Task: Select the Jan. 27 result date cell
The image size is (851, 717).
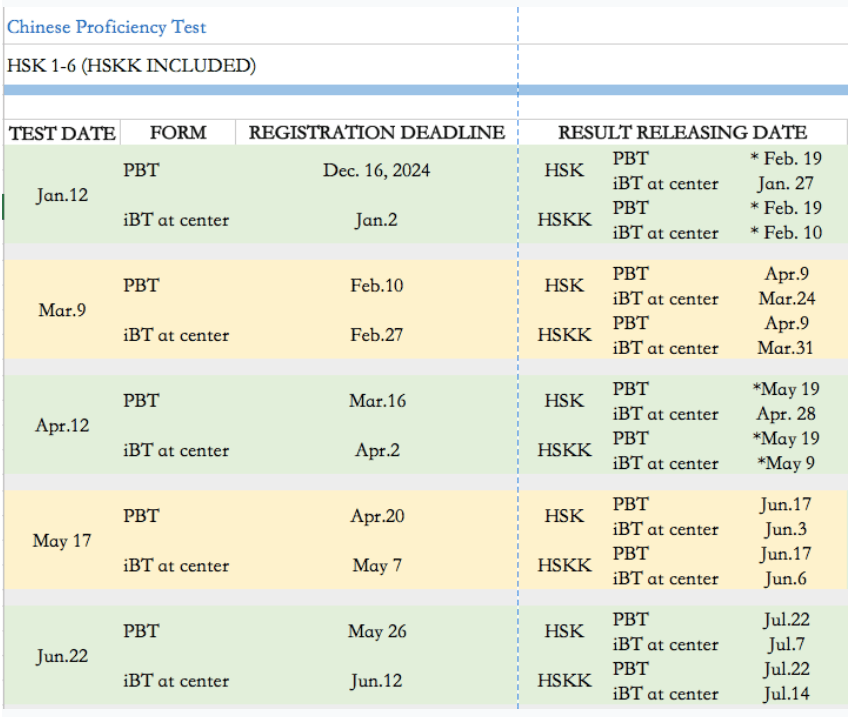Action: [785, 183]
